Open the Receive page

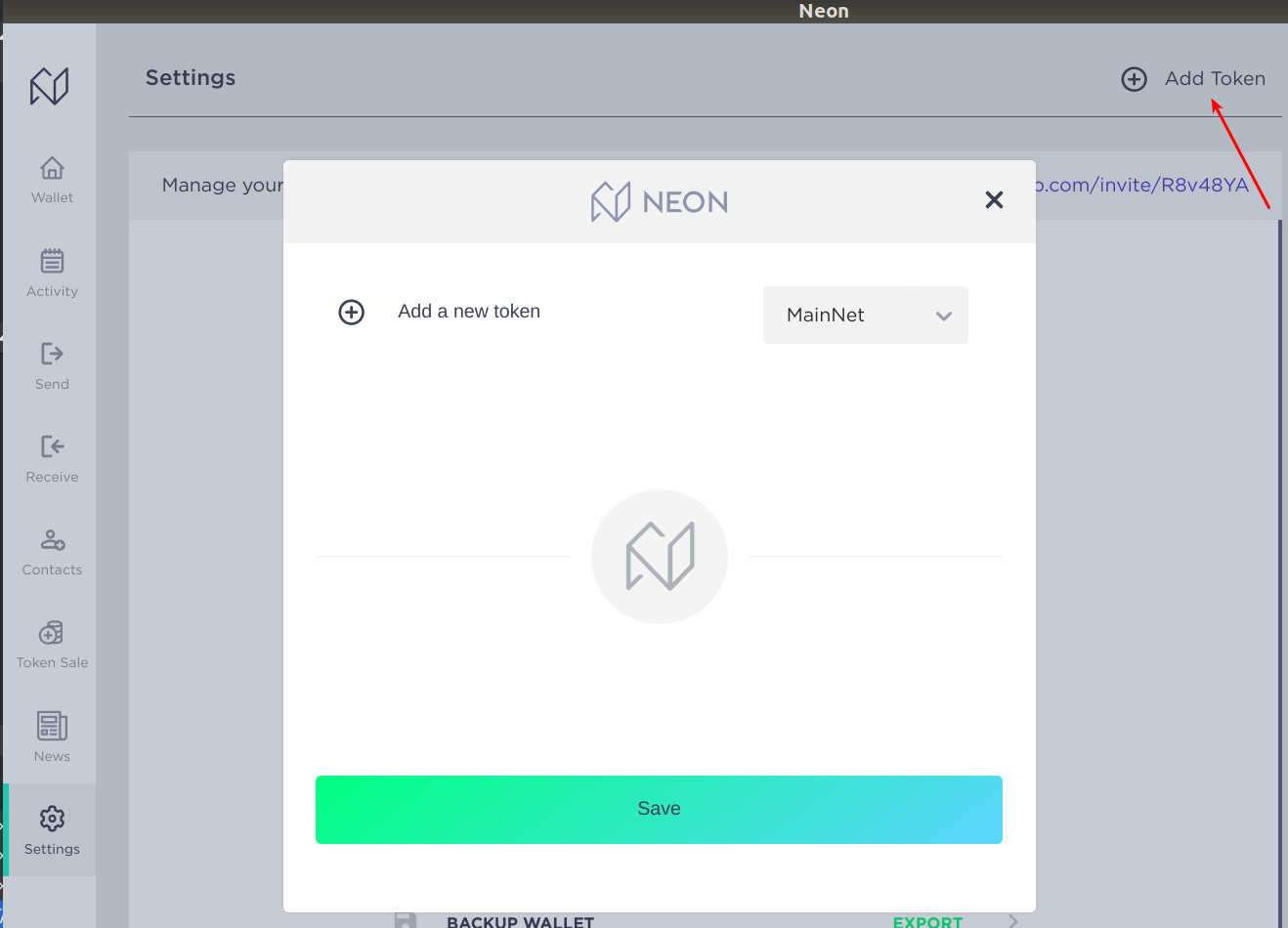(52, 460)
